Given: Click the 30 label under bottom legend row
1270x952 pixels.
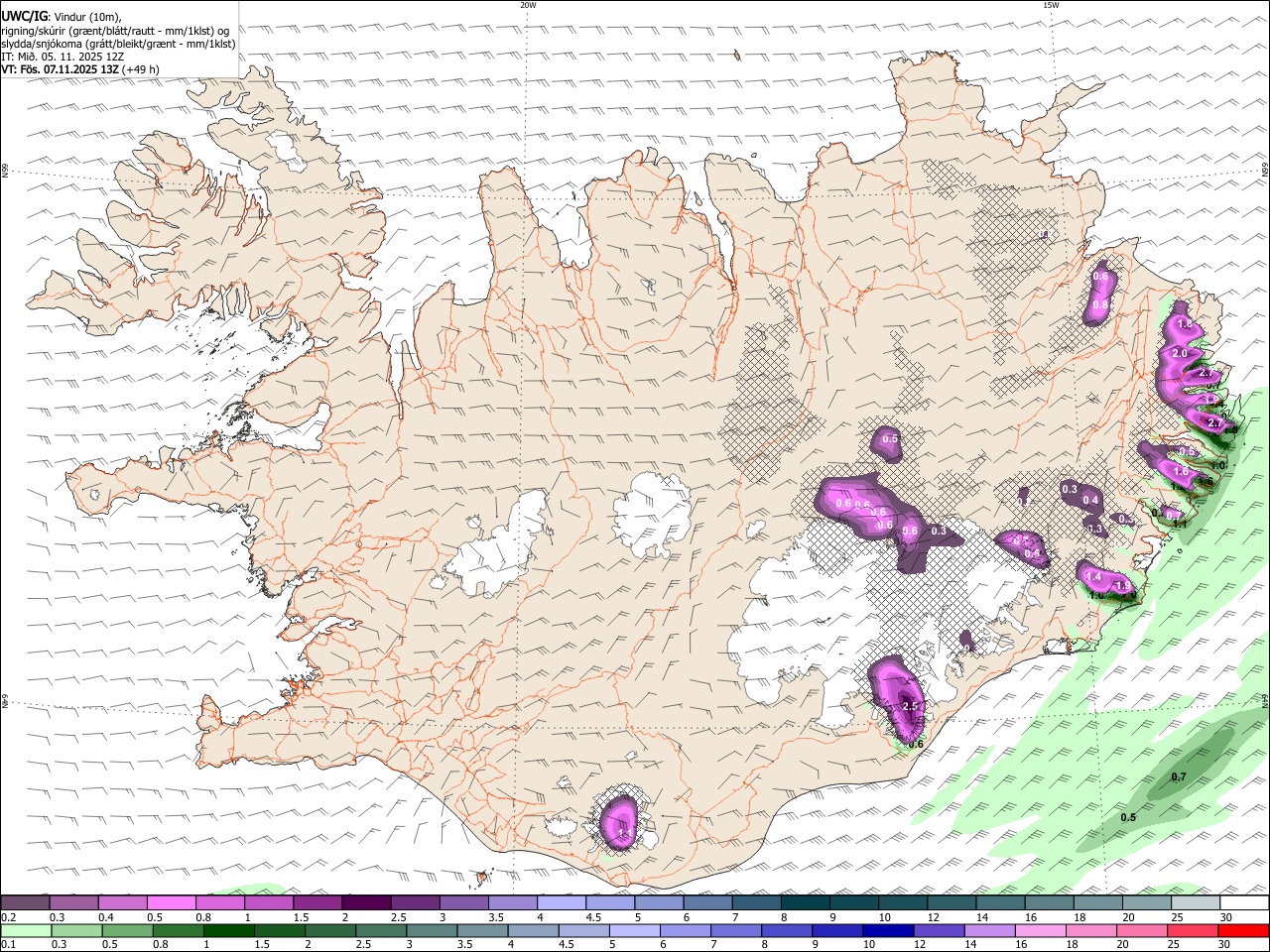Looking at the screenshot, I should [1226, 945].
